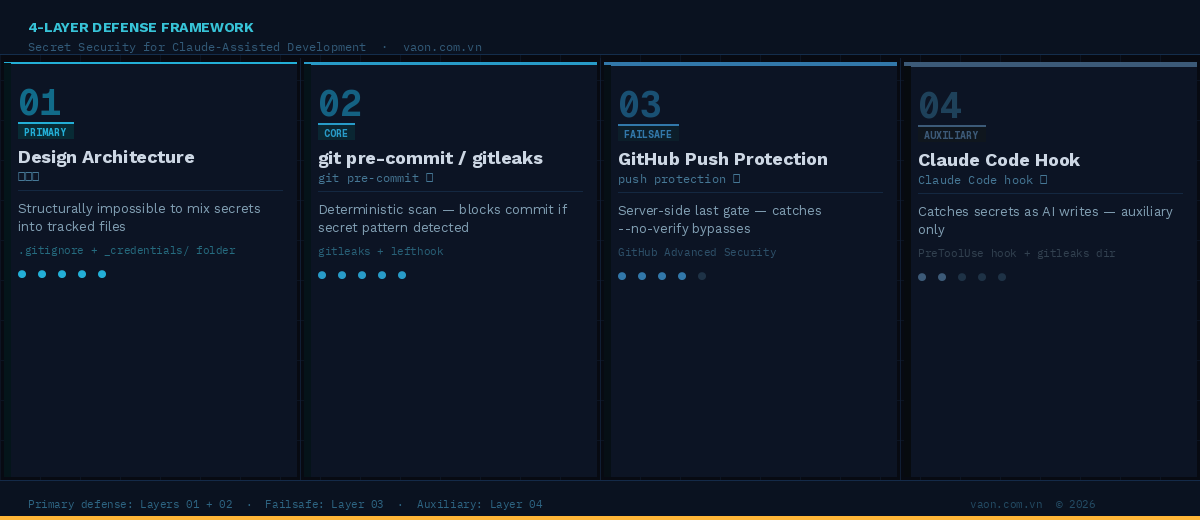Select the AUXILIARY badge

(952, 135)
